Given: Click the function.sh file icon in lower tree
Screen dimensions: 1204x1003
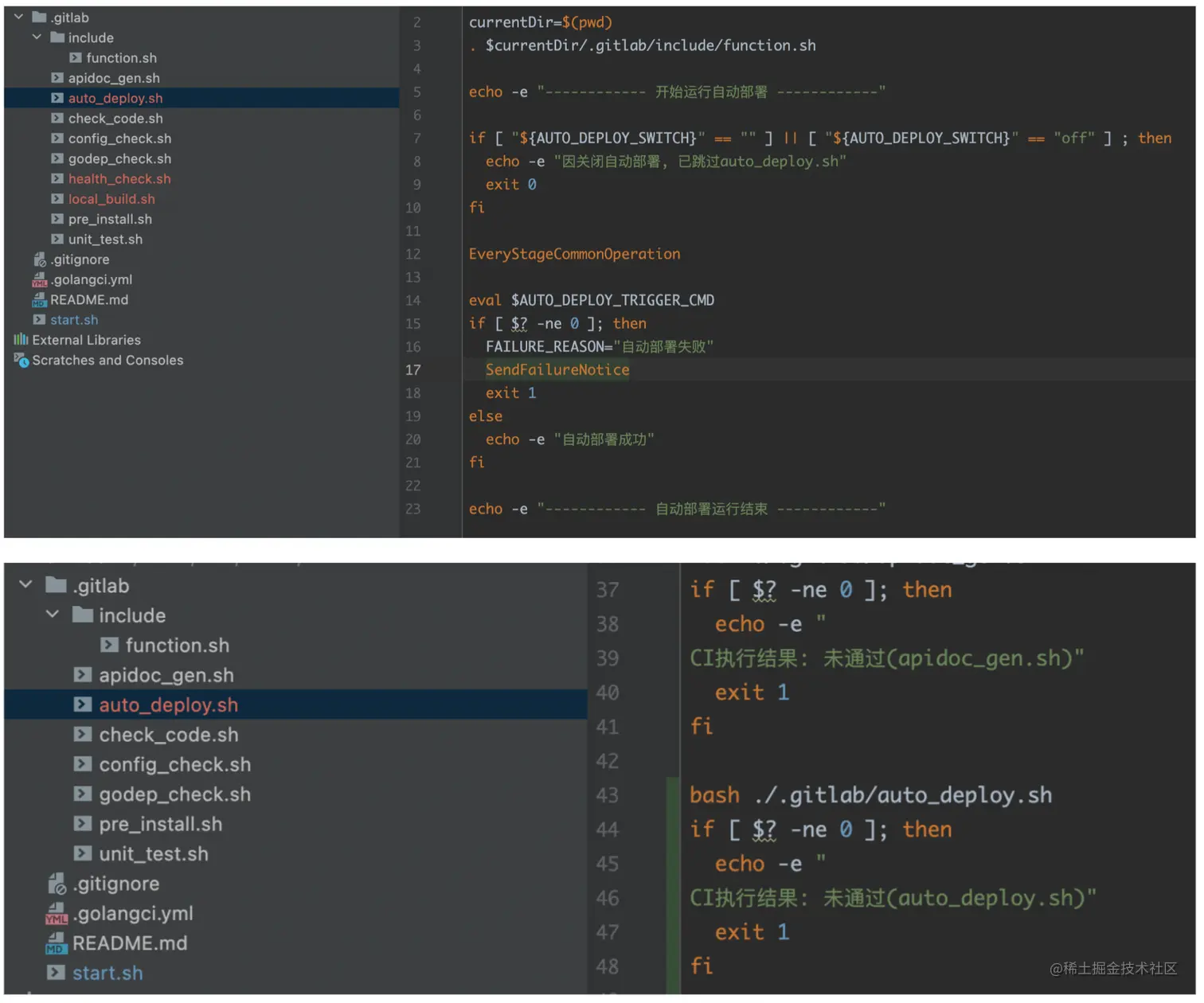Looking at the screenshot, I should 110,645.
